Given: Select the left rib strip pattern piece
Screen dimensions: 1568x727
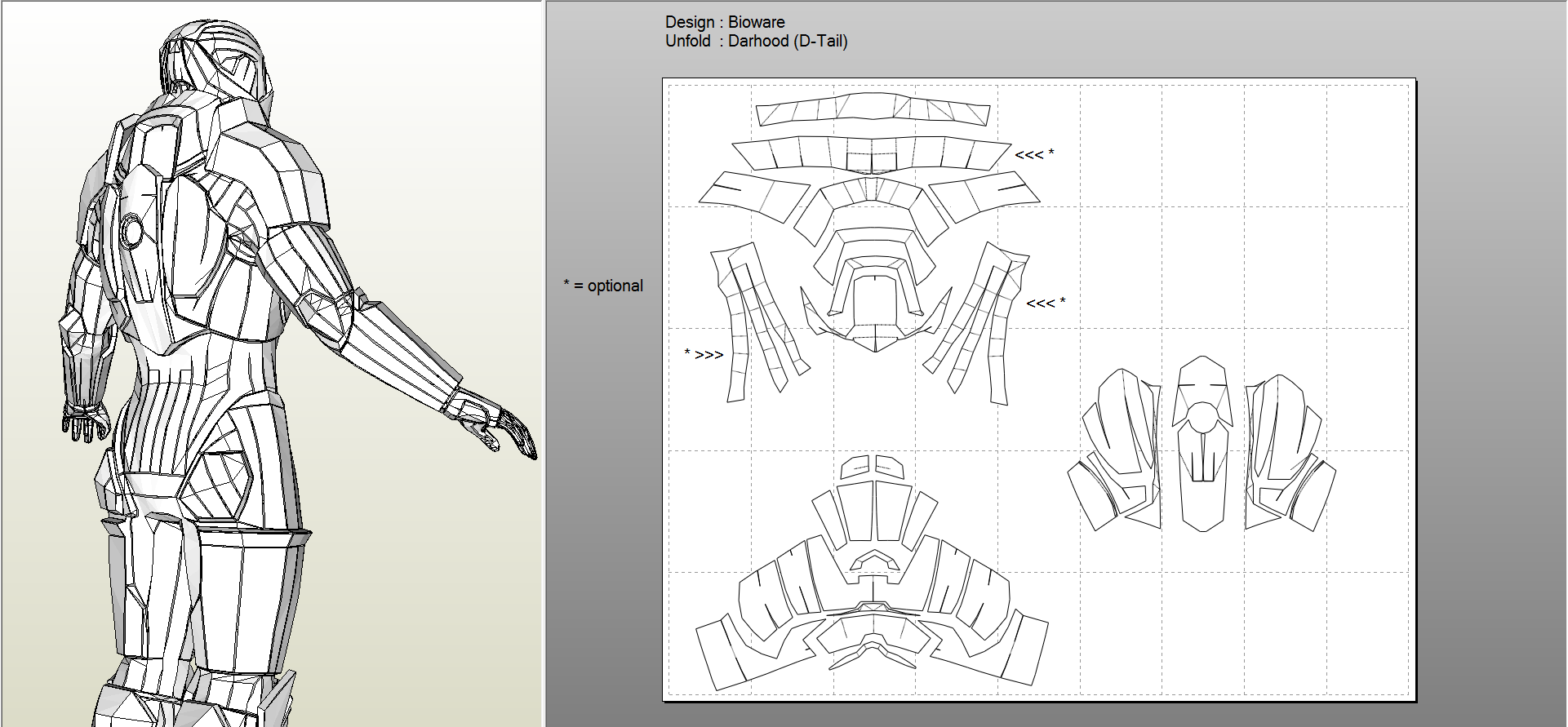Looking at the screenshot, I should coord(759,321).
